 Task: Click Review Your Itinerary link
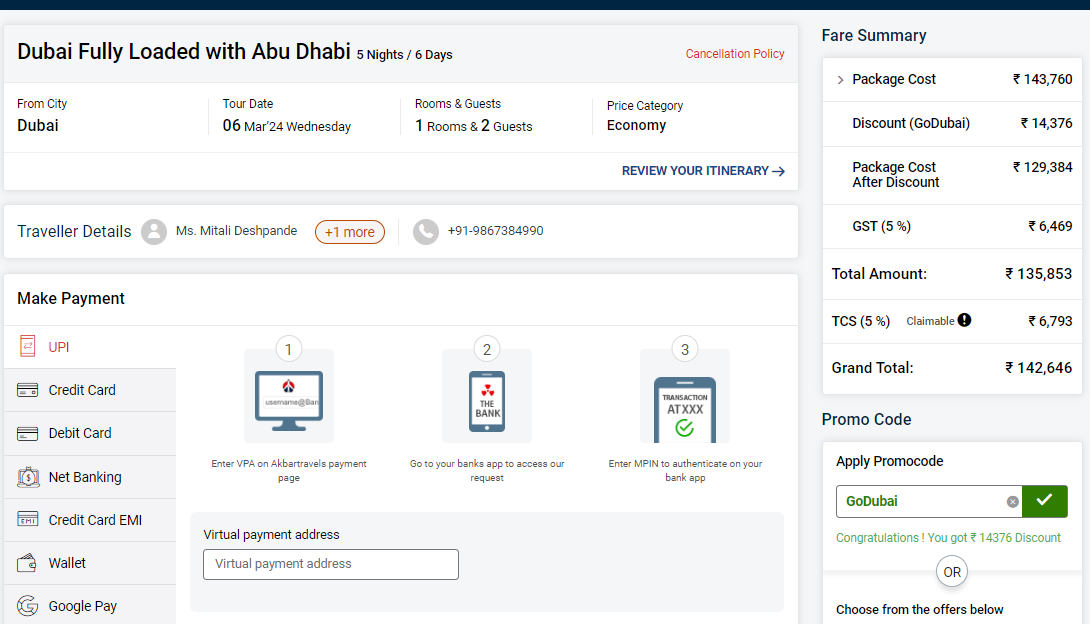[x=703, y=171]
